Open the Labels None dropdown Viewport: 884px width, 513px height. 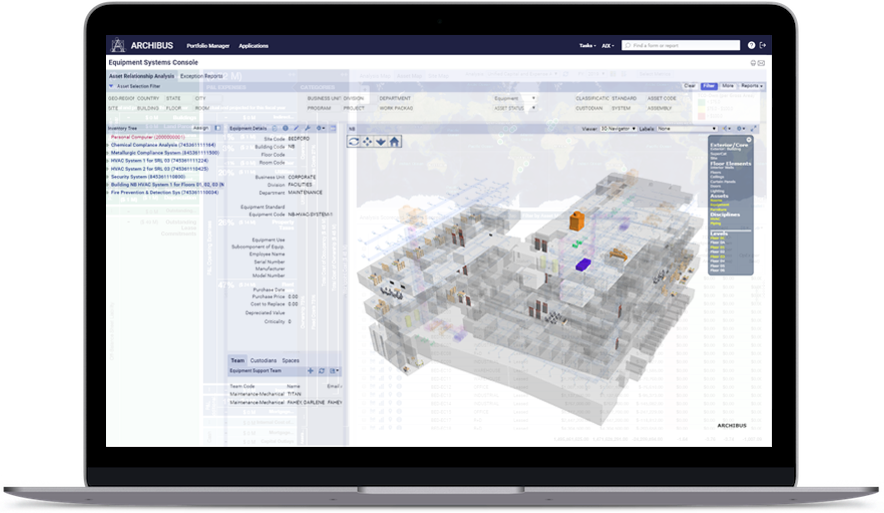[x=687, y=129]
